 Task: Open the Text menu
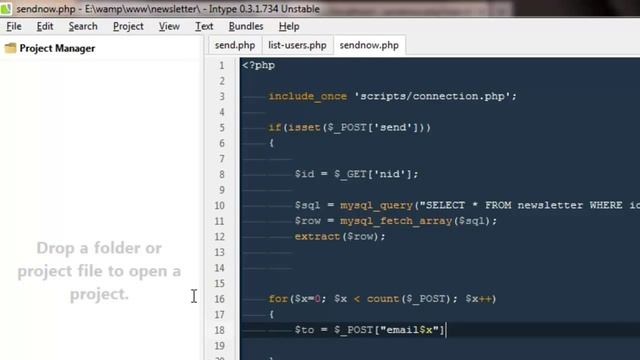pyautogui.click(x=204, y=27)
